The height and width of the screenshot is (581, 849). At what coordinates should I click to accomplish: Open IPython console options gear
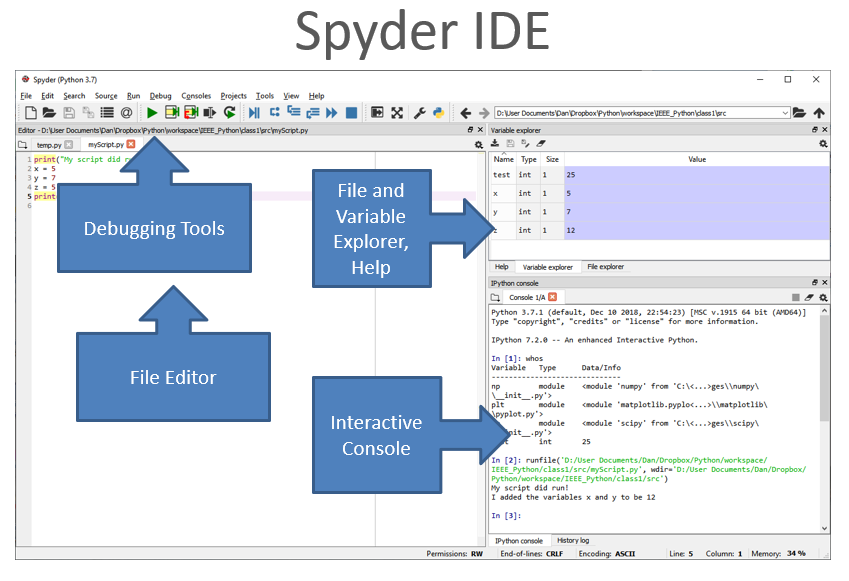point(823,297)
